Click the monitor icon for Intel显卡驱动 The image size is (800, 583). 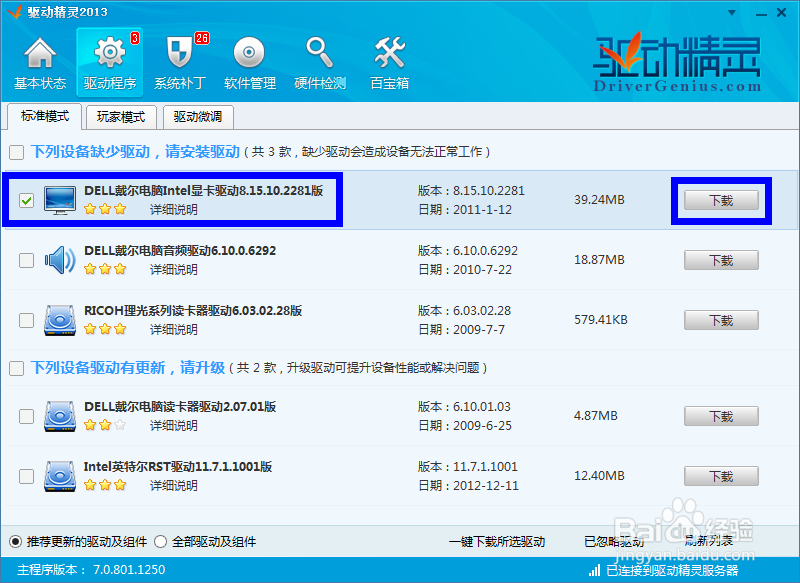60,200
